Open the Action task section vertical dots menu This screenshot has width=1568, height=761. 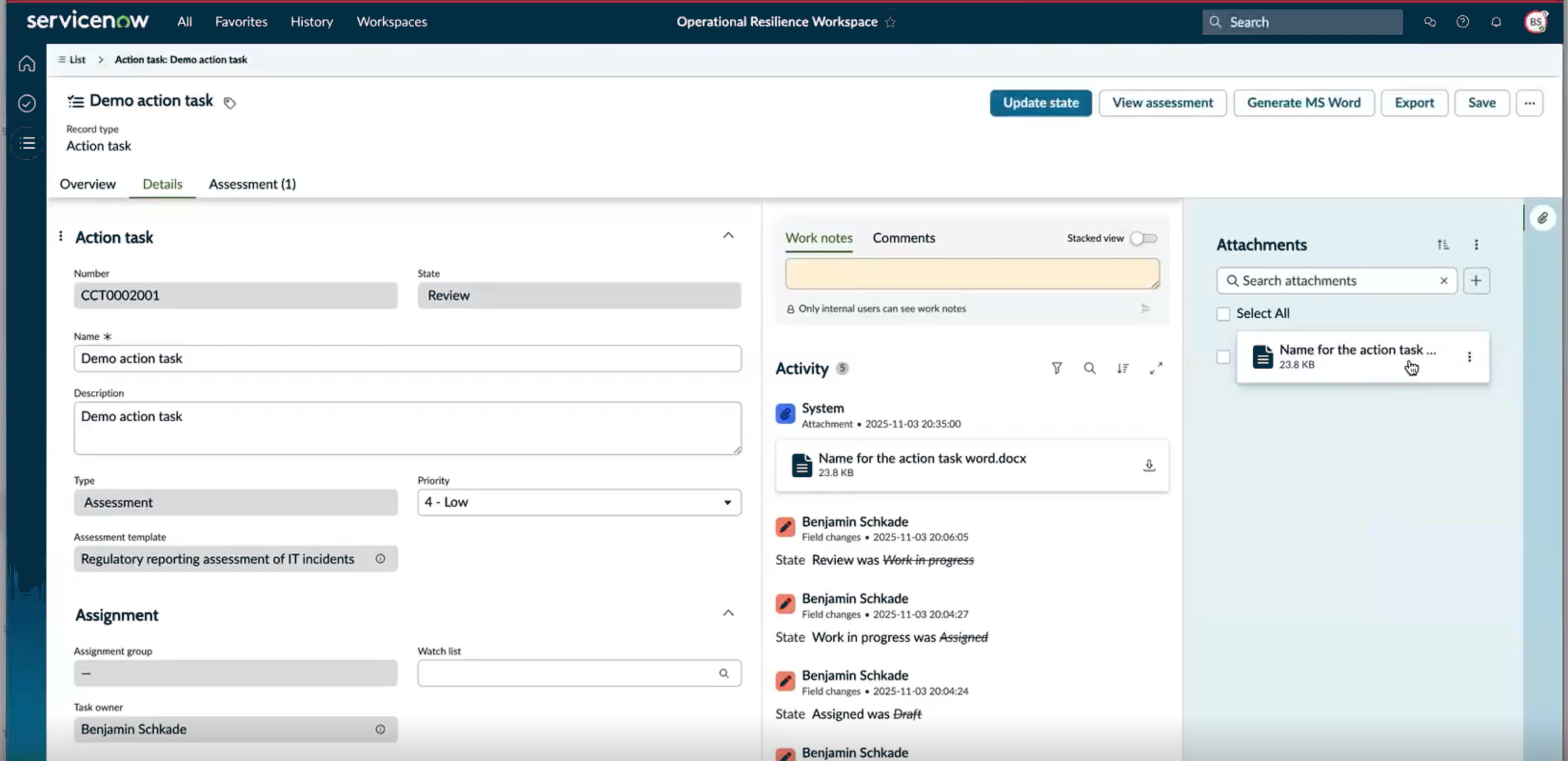click(60, 236)
